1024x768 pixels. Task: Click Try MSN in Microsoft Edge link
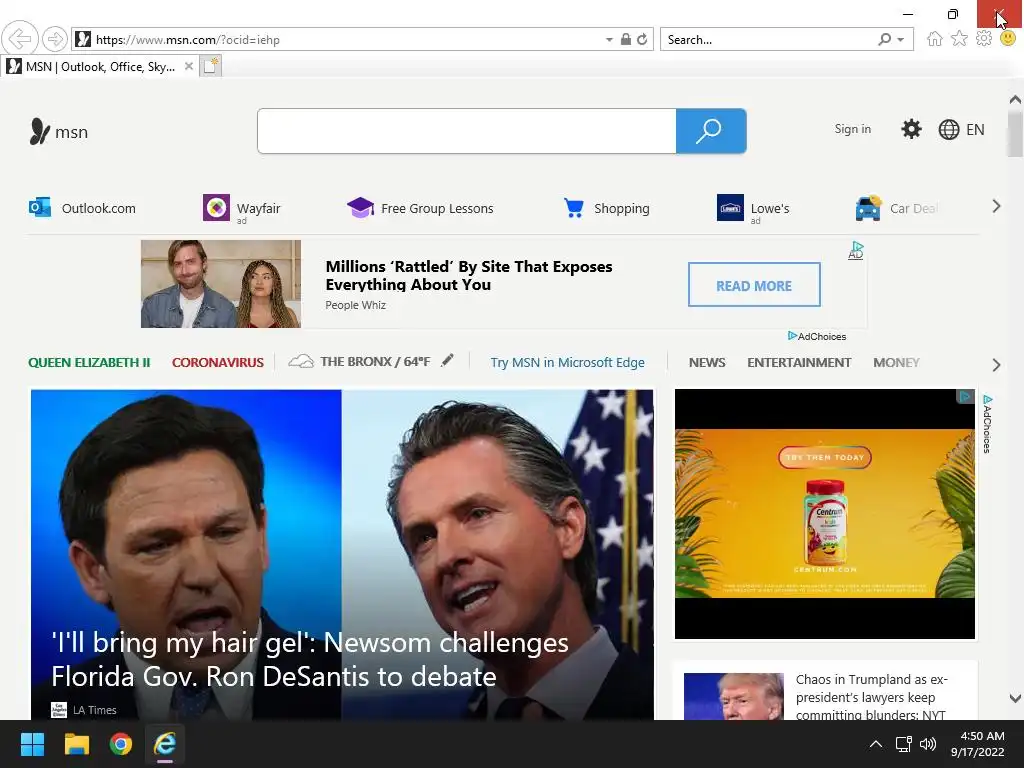pyautogui.click(x=568, y=362)
